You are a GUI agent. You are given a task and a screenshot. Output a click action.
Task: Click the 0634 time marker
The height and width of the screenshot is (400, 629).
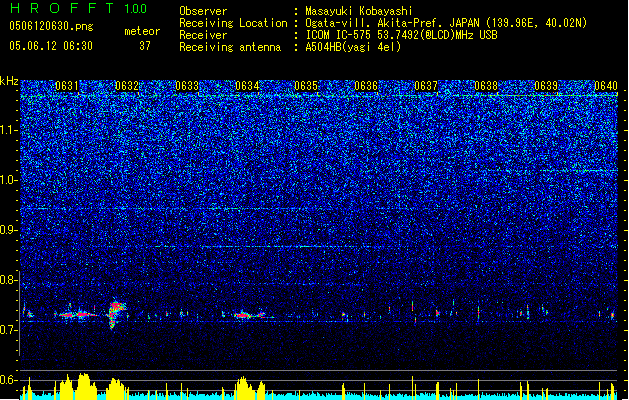coord(247,86)
